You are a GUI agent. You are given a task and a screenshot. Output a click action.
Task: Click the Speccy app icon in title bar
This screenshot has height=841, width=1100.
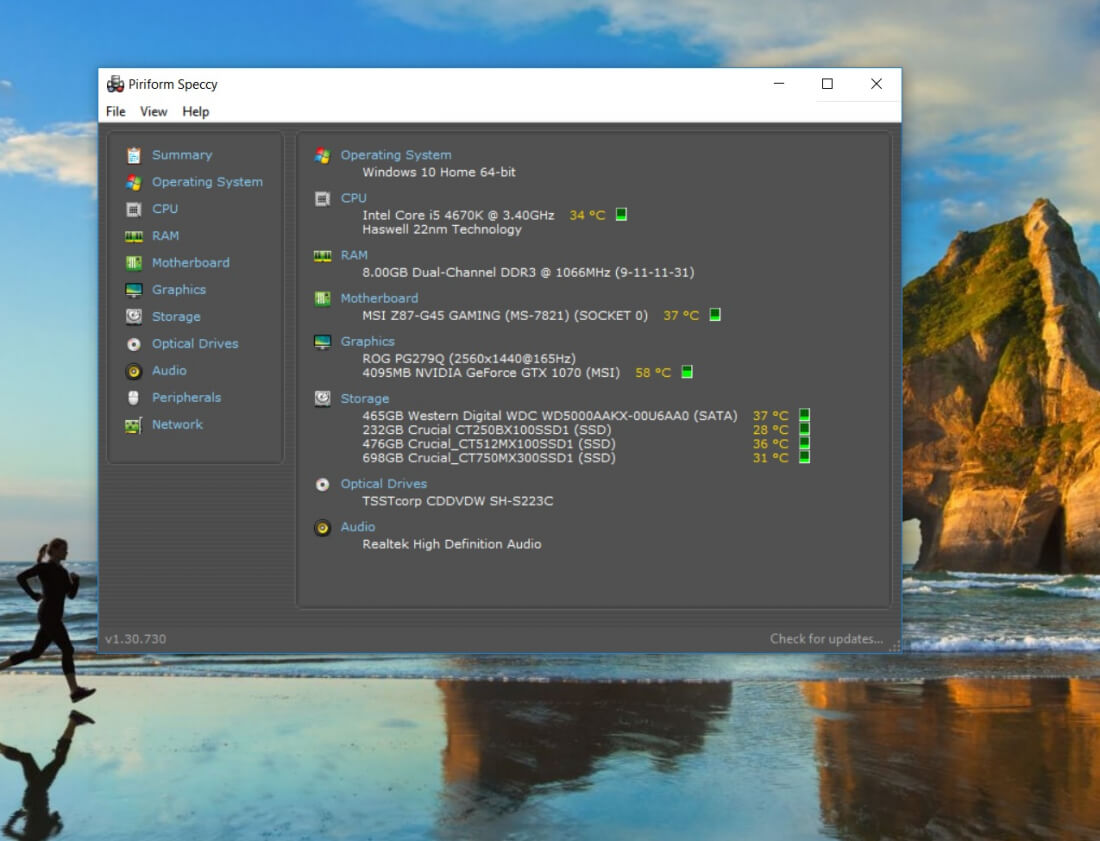[x=115, y=84]
